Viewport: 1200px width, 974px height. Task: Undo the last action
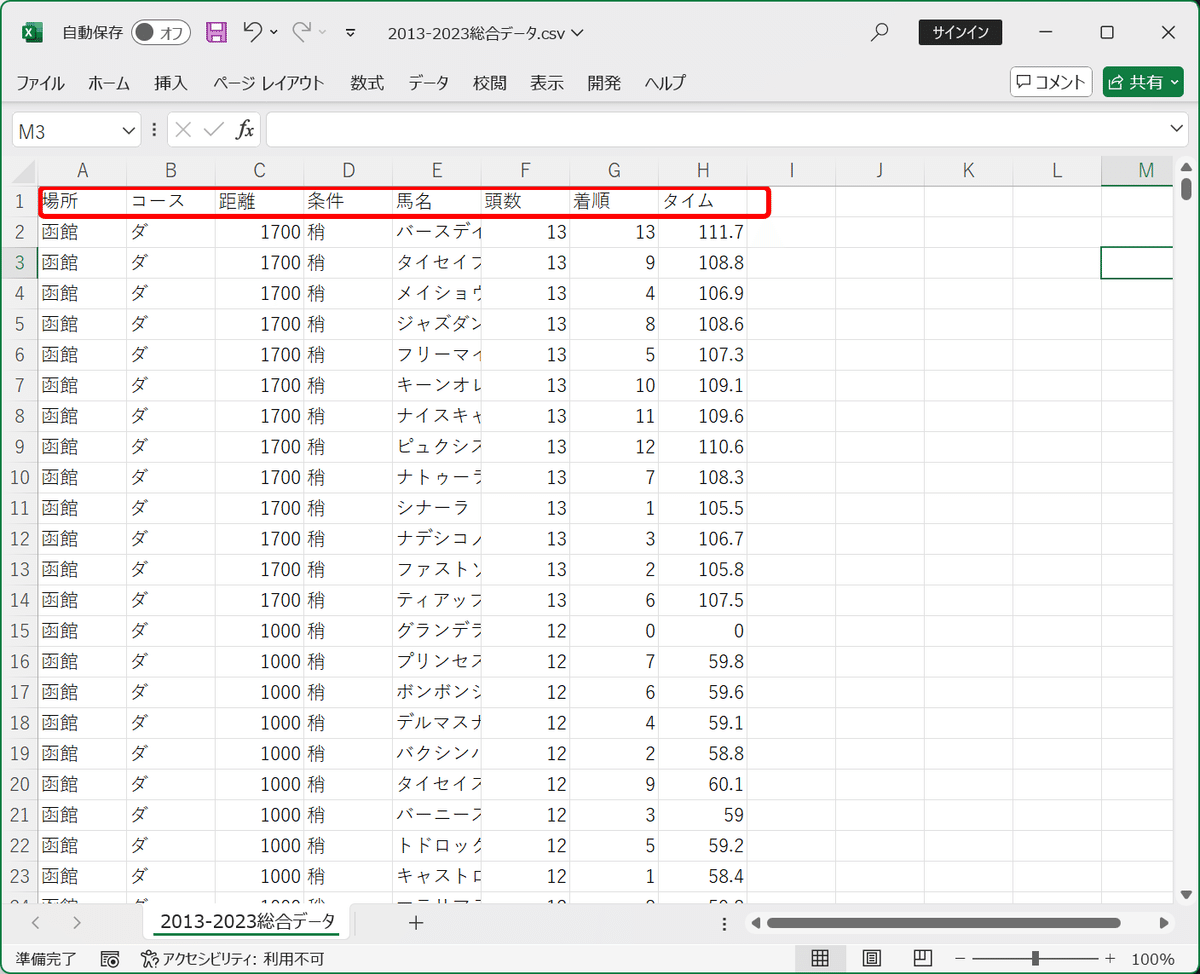[x=252, y=32]
